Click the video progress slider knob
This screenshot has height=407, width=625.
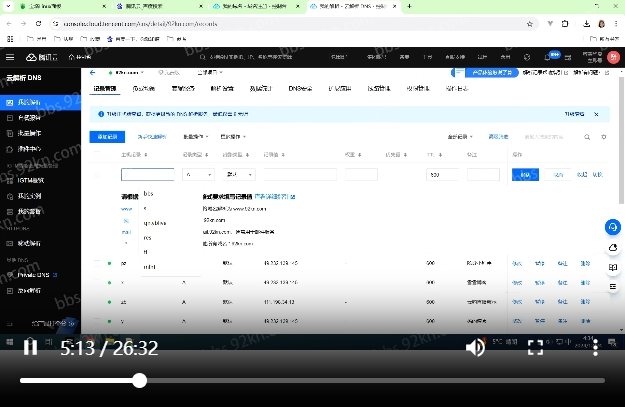(x=140, y=380)
